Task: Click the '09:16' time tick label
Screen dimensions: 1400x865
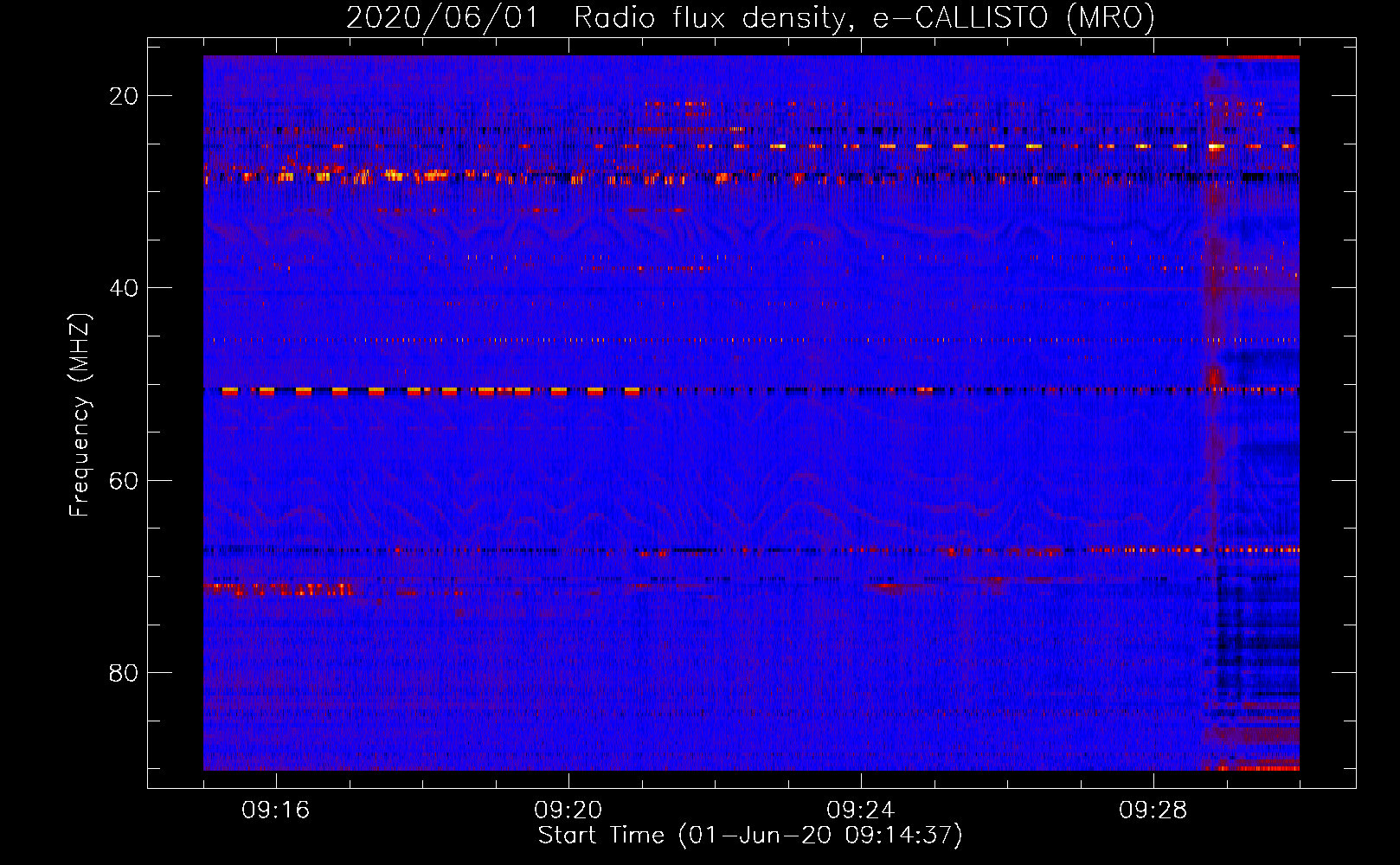Action: click(276, 811)
